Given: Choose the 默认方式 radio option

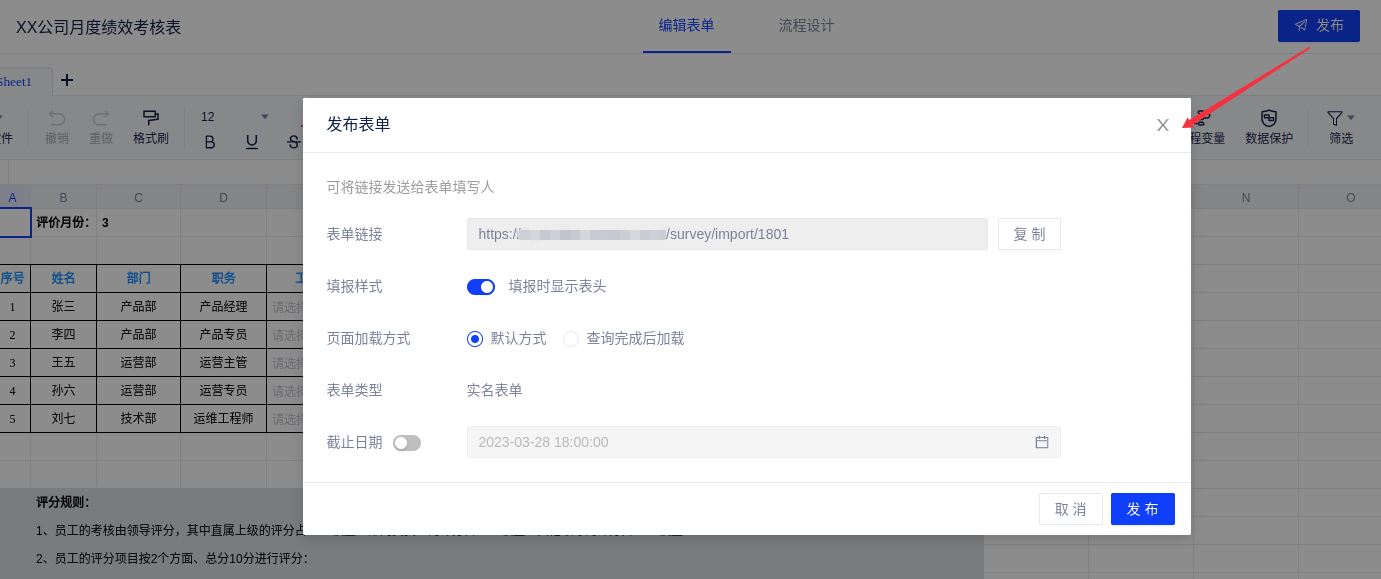Looking at the screenshot, I should [x=475, y=339].
